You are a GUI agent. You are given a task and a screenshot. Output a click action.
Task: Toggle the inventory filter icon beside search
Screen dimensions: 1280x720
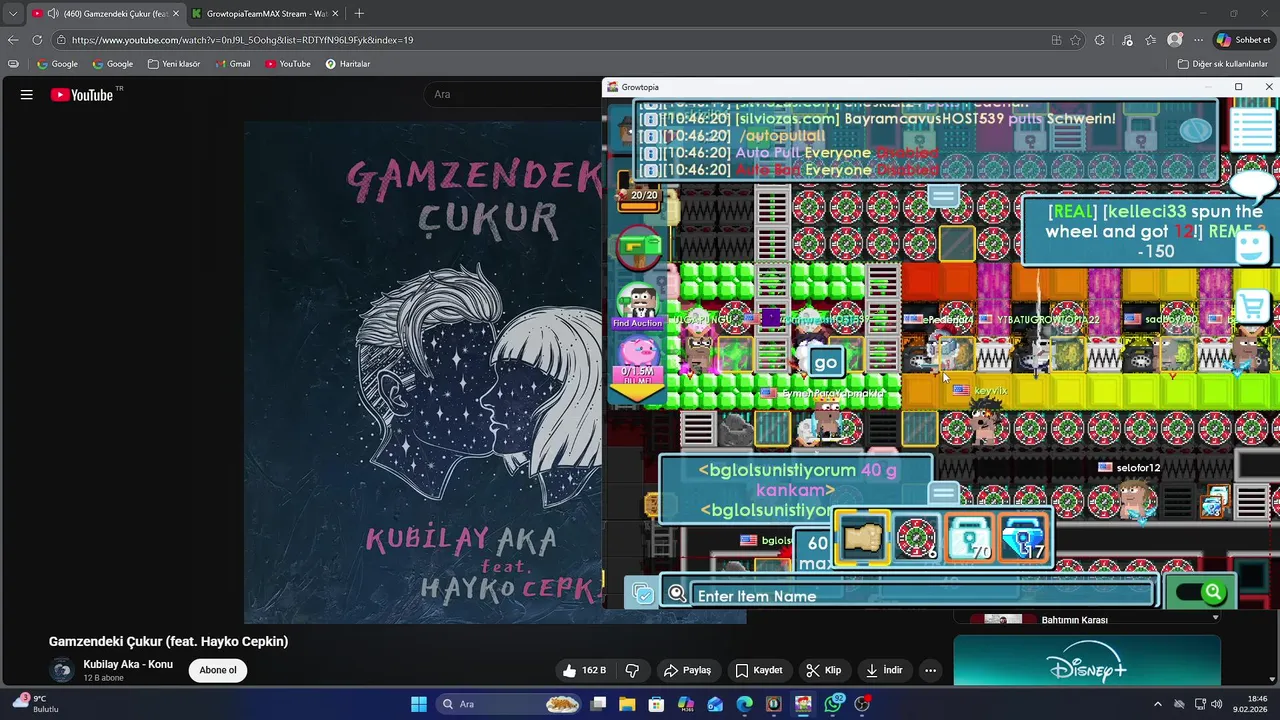click(x=644, y=595)
